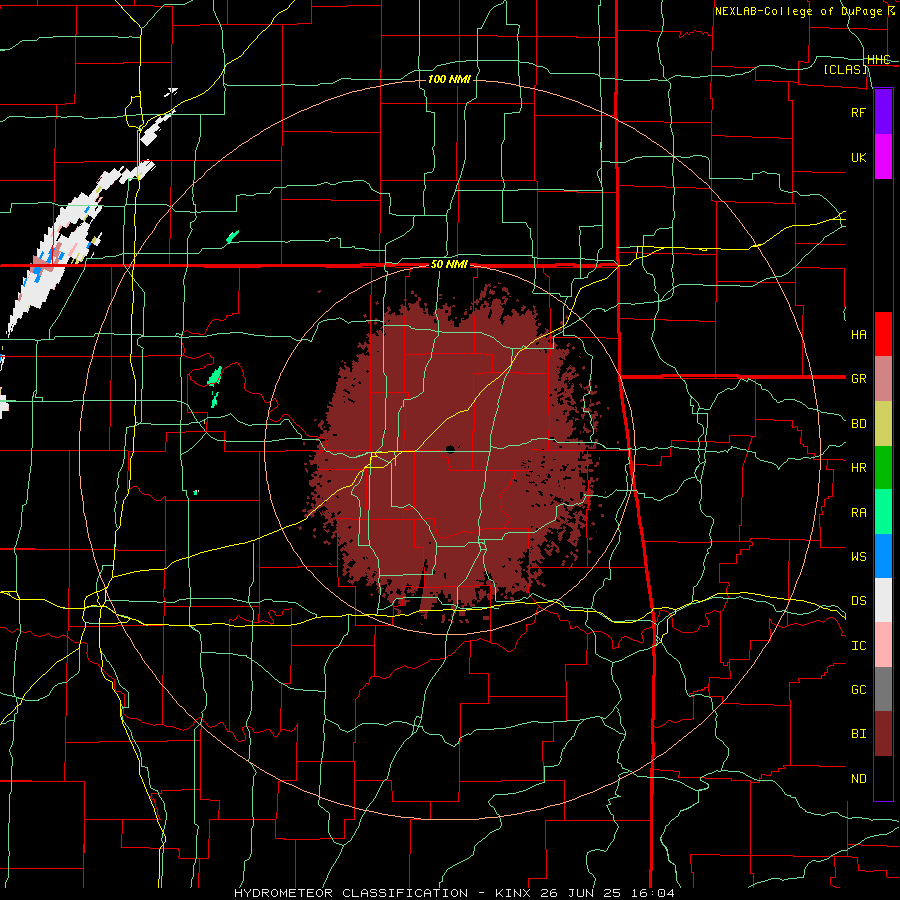The width and height of the screenshot is (900, 900).
Task: Click the UK legend label
Action: (858, 157)
